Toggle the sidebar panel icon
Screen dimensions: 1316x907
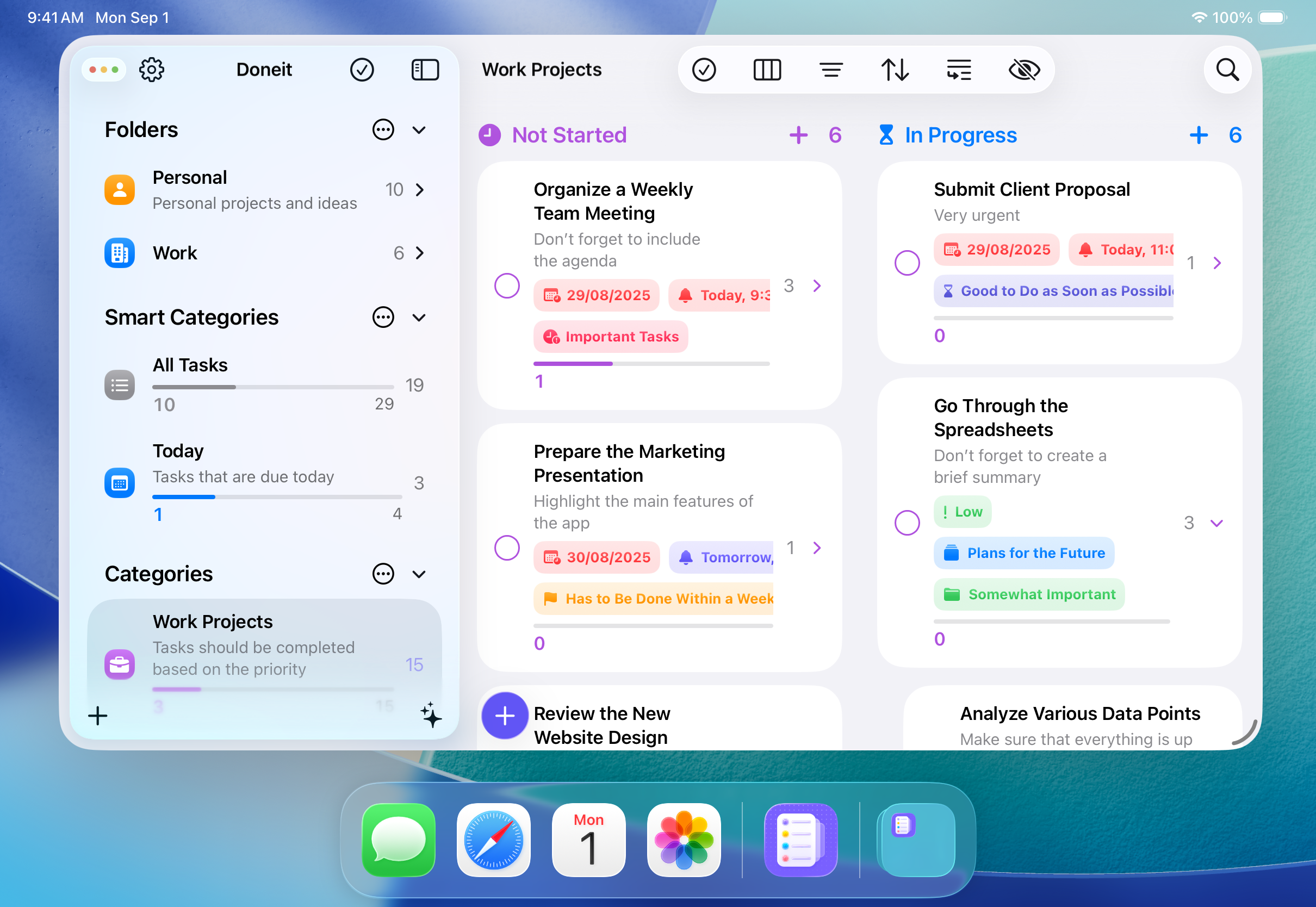(425, 70)
